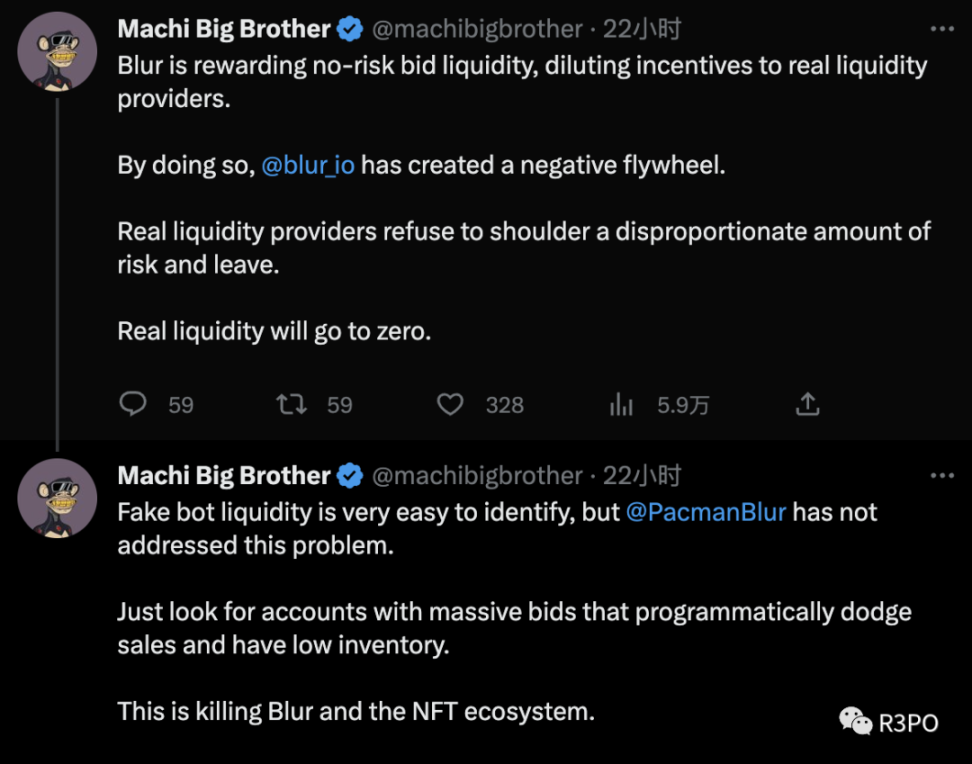The image size is (972, 764).
Task: Click the 328 likes count
Action: coord(505,405)
